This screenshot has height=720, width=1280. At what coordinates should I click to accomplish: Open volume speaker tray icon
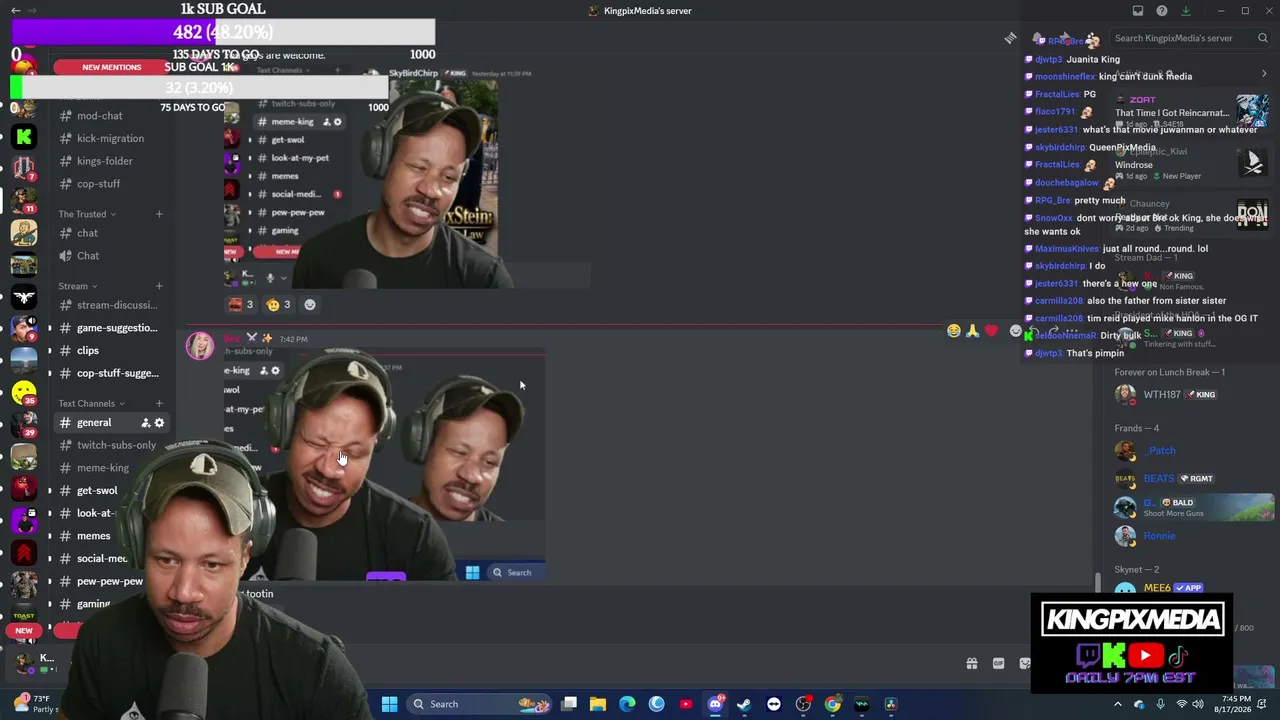coord(1198,704)
